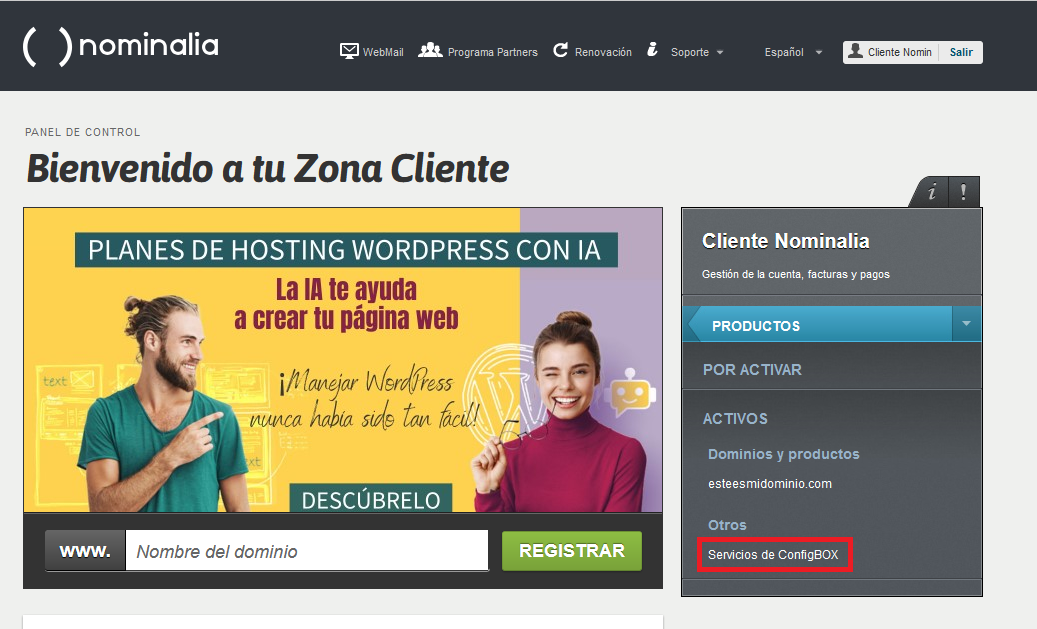1037x629 pixels.
Task: Click the Cliente Nomin user icon
Action: coord(855,51)
